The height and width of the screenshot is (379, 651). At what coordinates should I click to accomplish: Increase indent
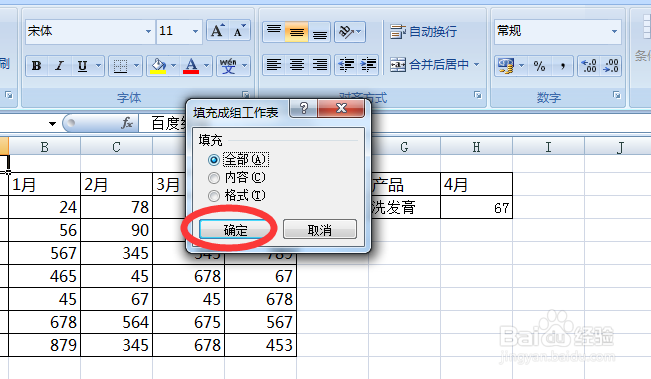[368, 65]
